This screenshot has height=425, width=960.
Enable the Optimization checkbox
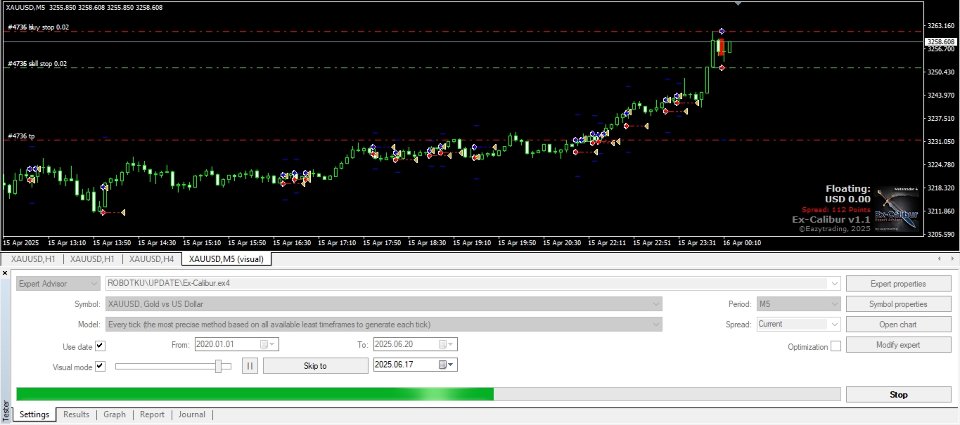[x=835, y=346]
